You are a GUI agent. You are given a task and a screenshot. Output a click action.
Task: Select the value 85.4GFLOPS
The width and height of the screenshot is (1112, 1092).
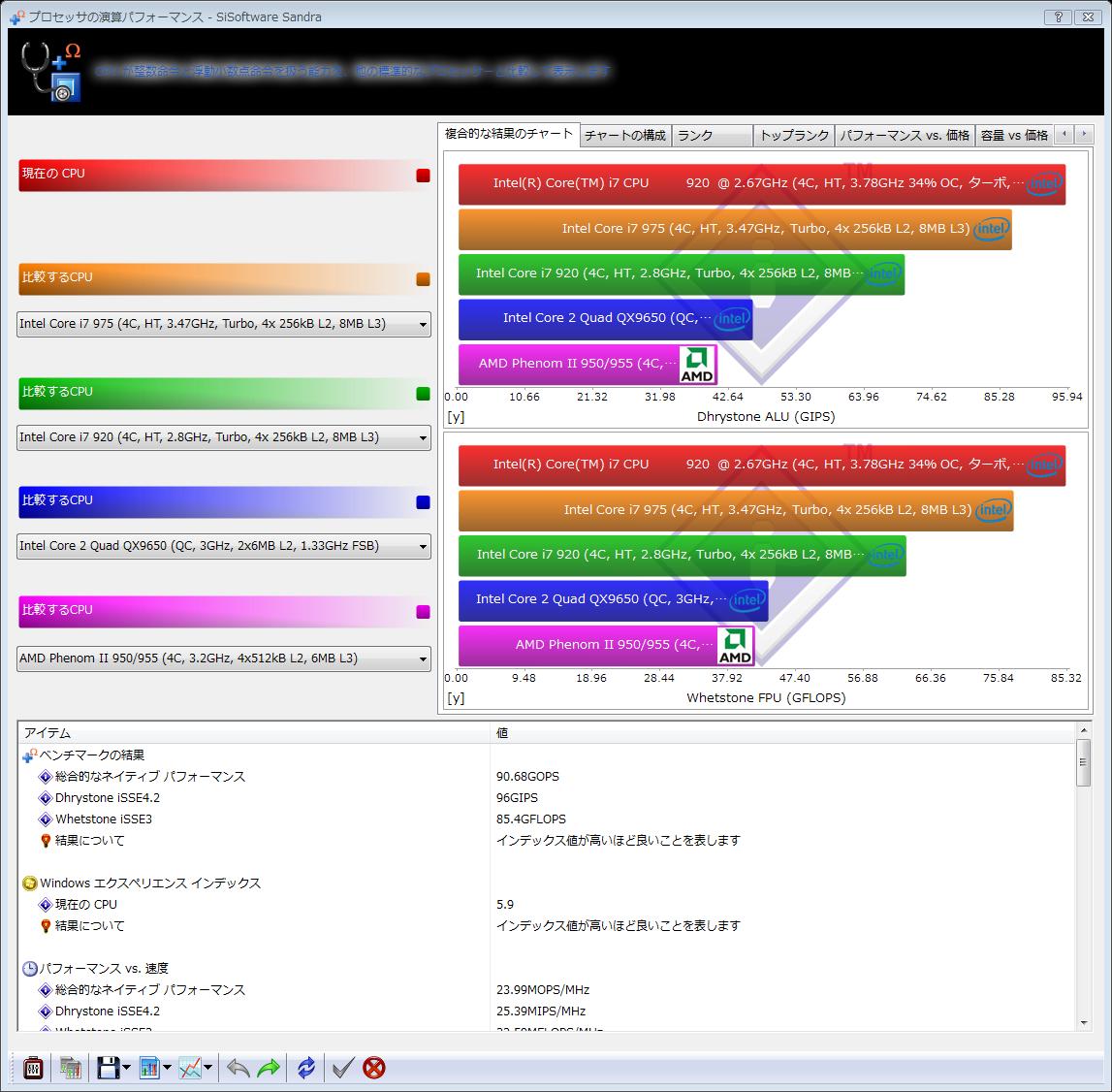[530, 819]
